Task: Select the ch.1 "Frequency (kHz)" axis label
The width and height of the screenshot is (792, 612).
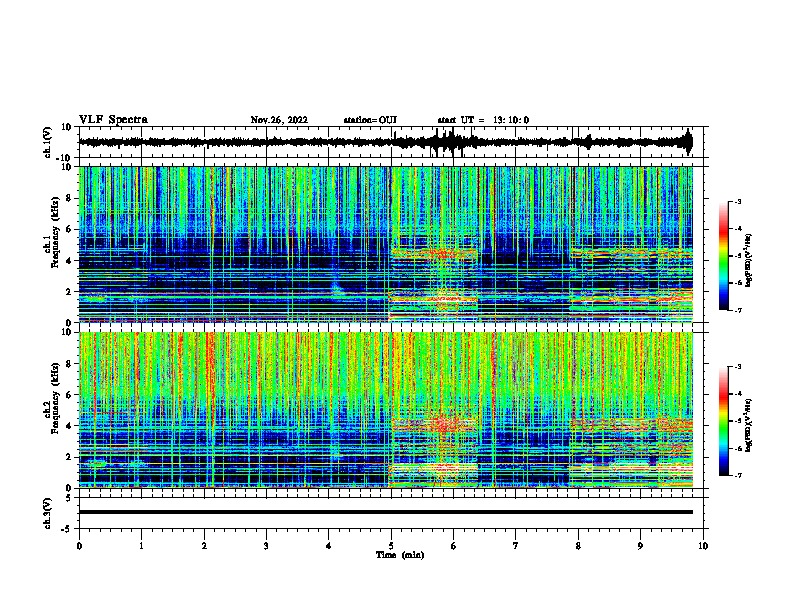Action: [55, 233]
